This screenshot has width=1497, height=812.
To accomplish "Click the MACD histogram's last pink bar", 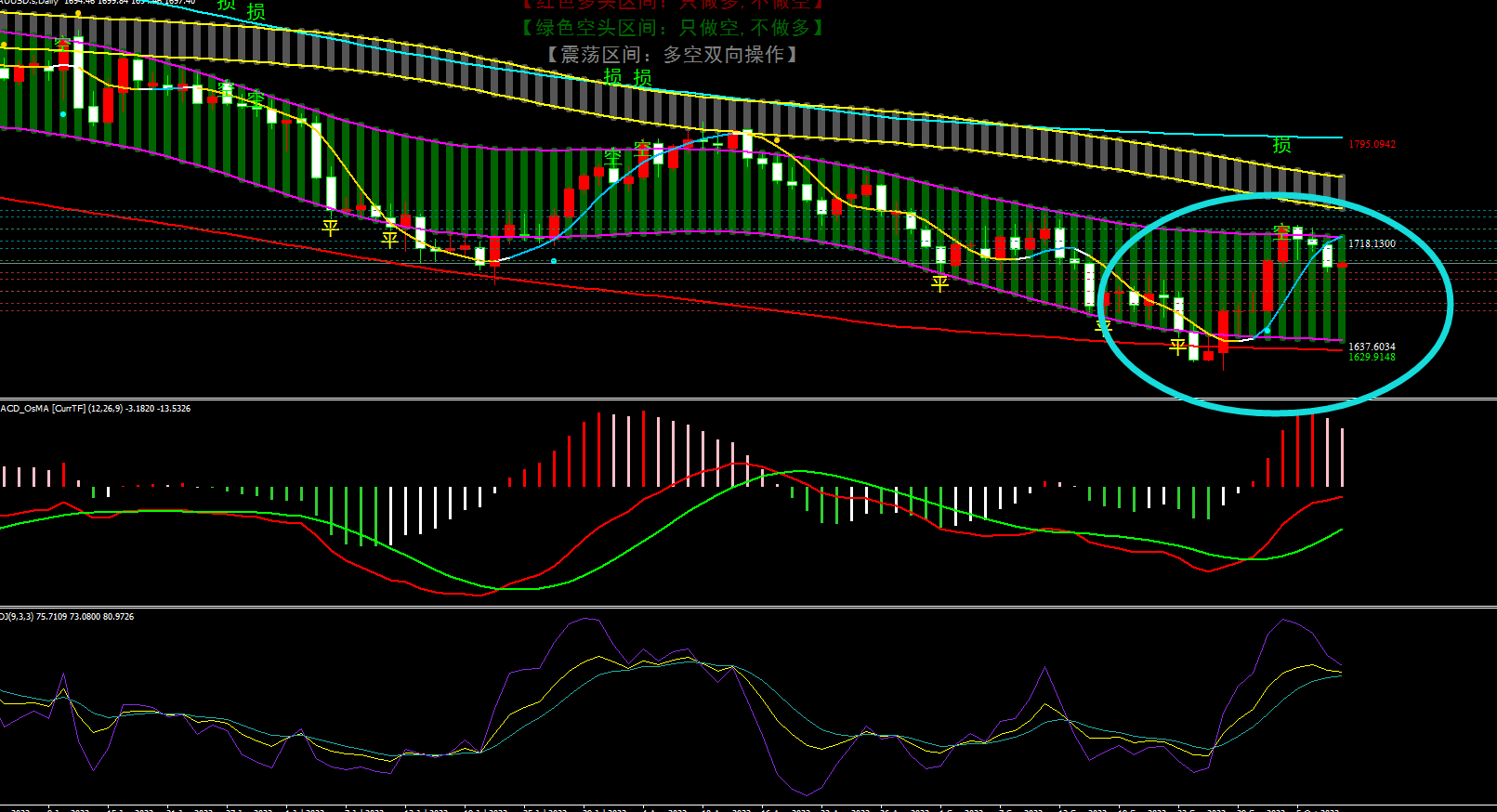I will point(1342,457).
